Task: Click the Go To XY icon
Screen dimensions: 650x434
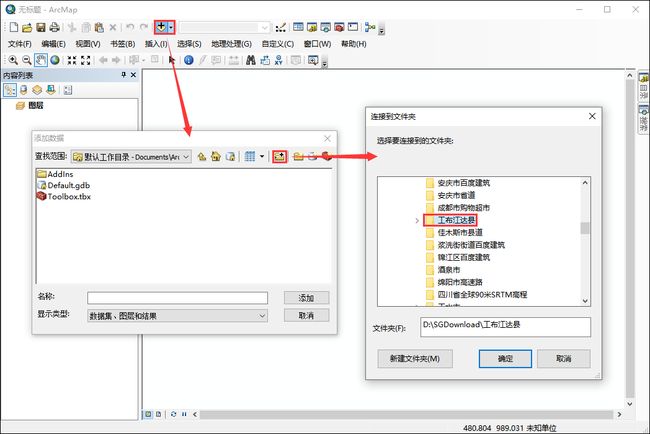Action: [278, 60]
